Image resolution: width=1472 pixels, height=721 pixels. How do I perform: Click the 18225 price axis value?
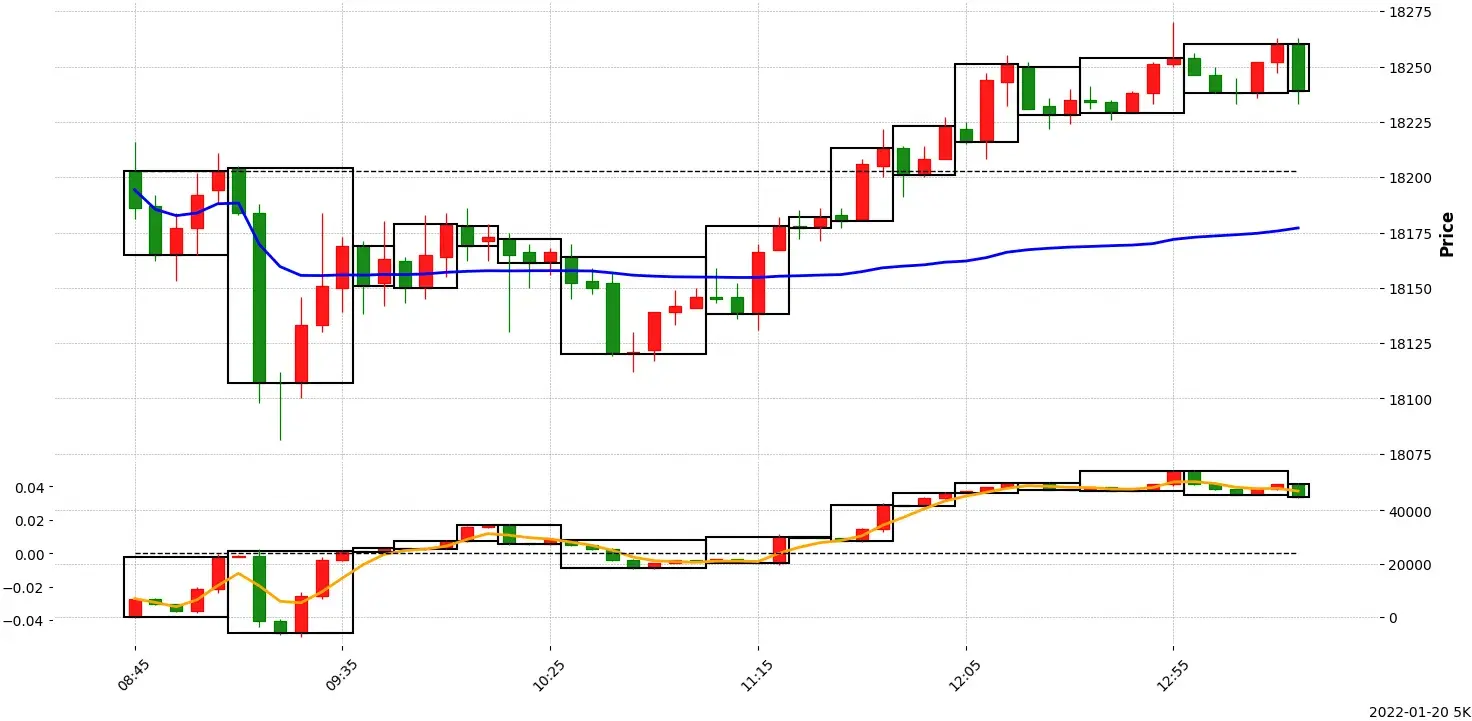[1411, 123]
